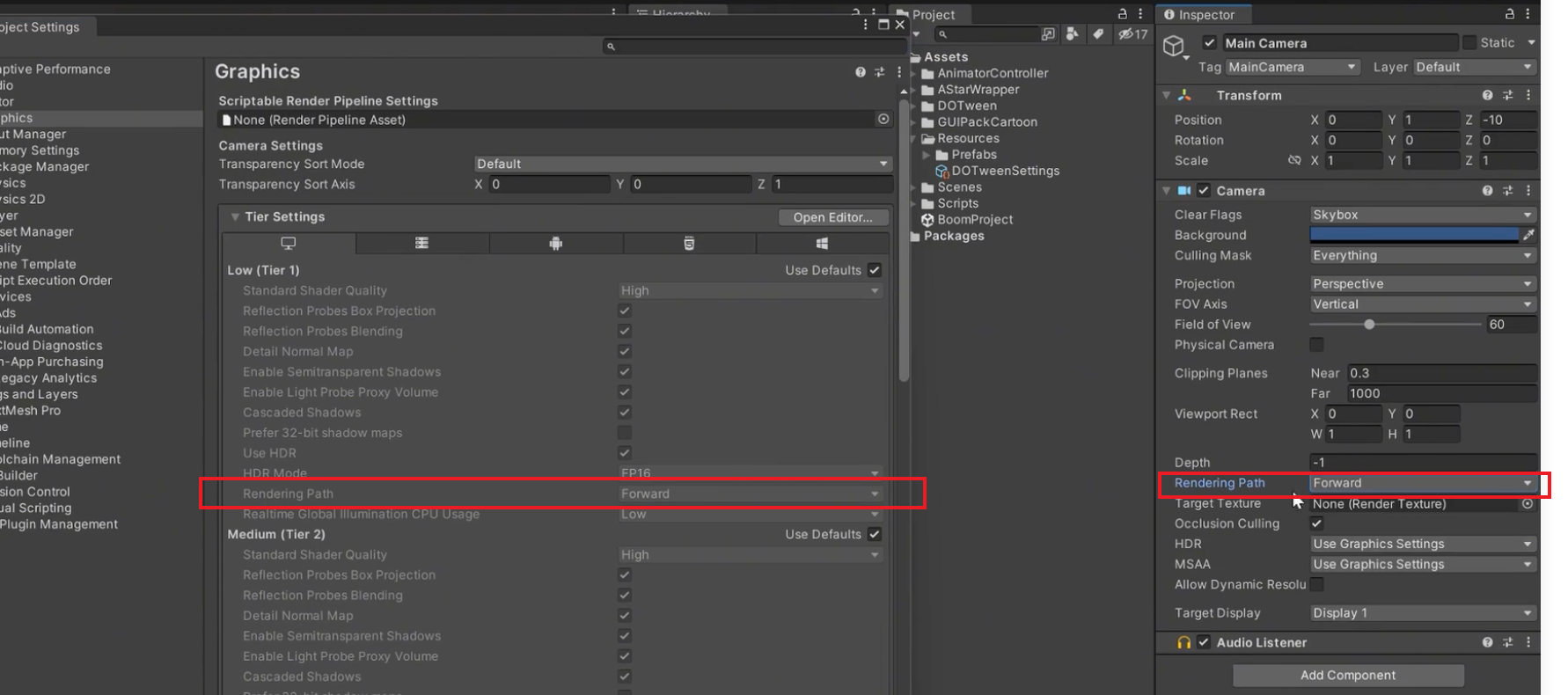Select Physics 2D in settings sidebar
Image resolution: width=1568 pixels, height=695 pixels.
23,199
